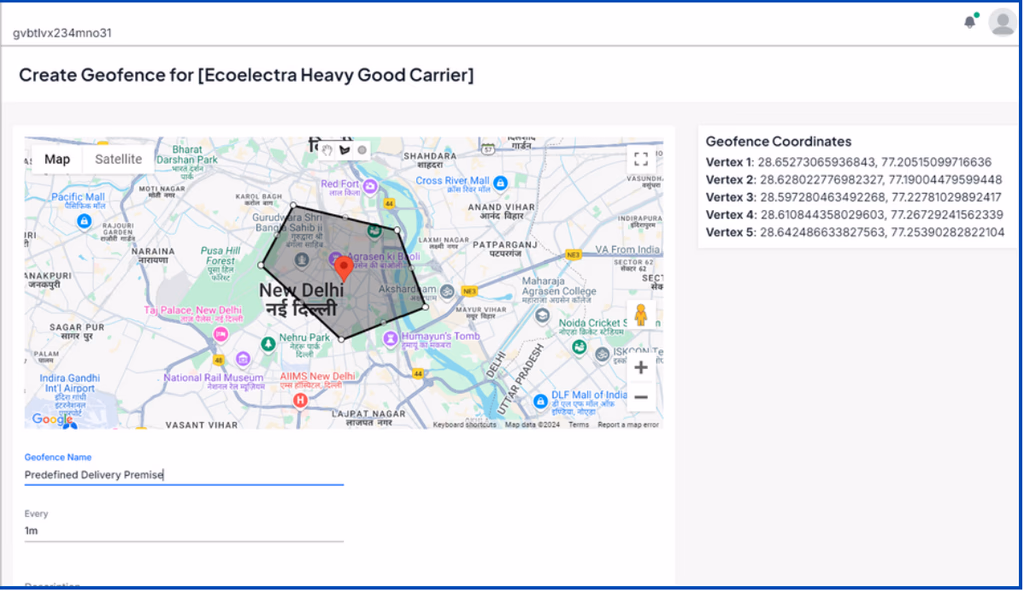Click the Humayun's Tomb marker icon
Screen dimensions: 1024x591
click(391, 339)
